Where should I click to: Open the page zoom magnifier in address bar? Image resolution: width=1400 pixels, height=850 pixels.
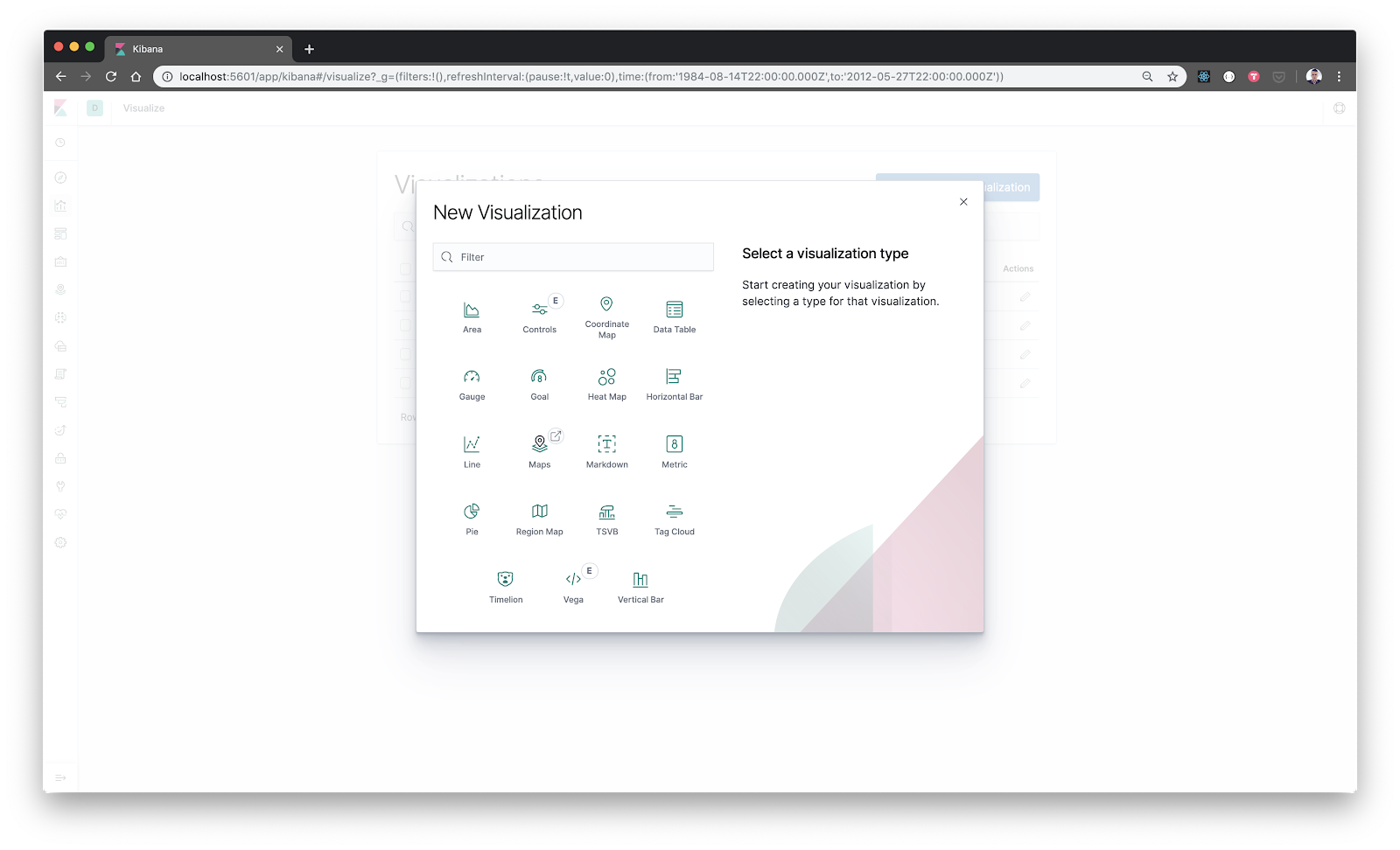1147,76
